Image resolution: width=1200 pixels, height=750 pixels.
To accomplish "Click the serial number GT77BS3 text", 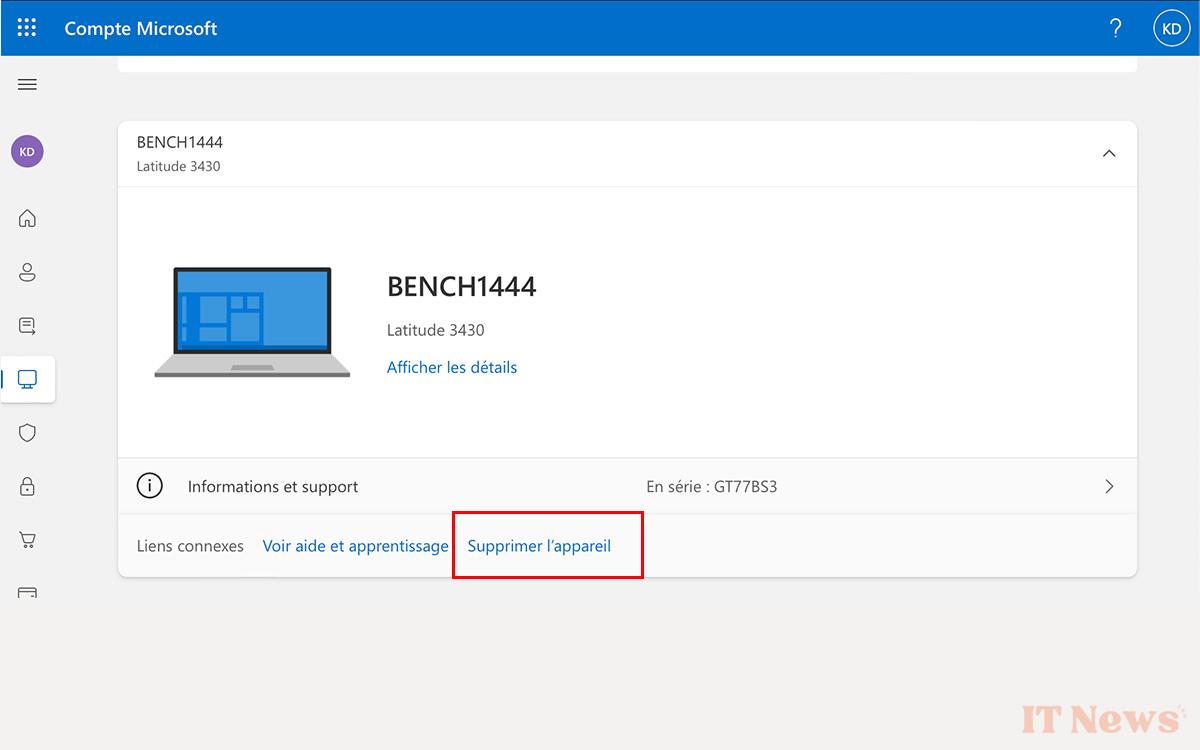I will point(746,487).
